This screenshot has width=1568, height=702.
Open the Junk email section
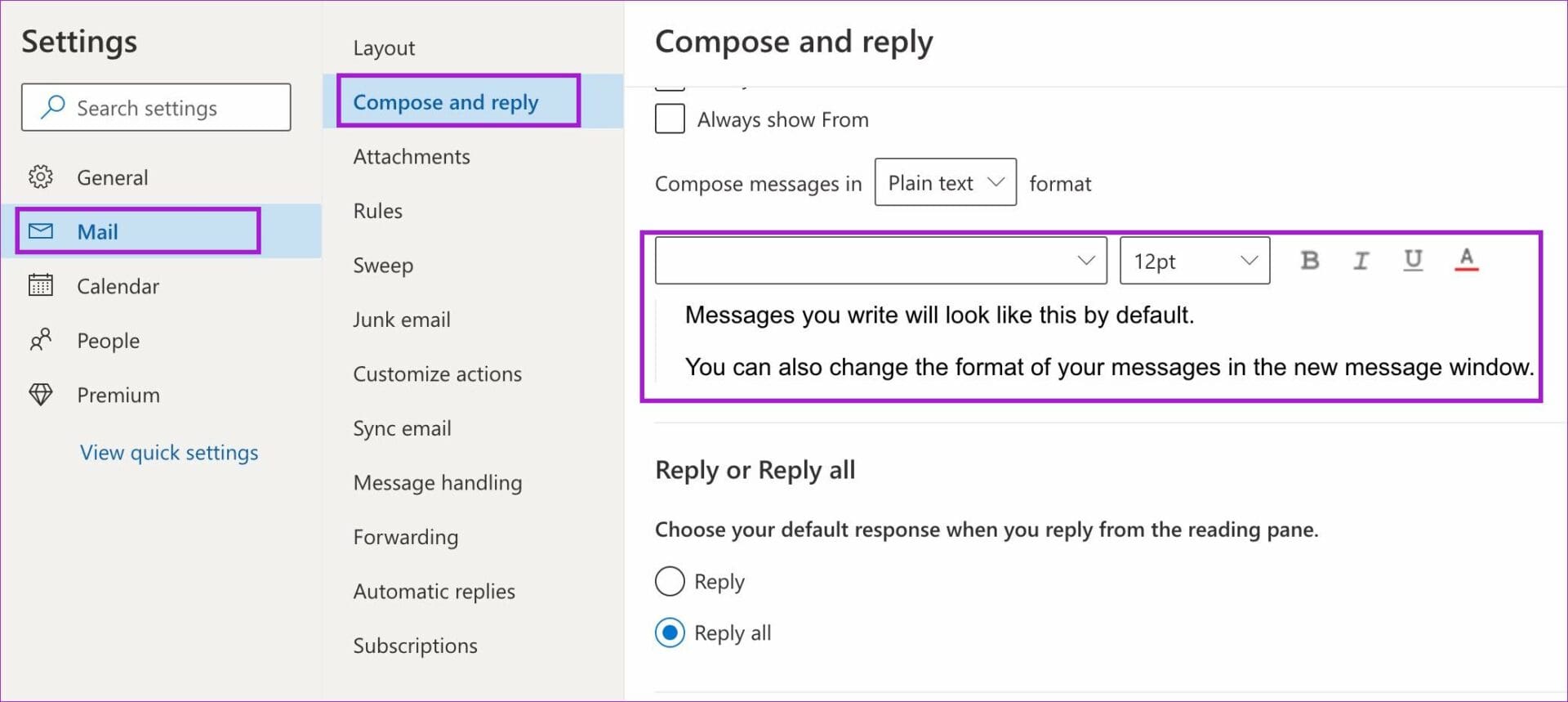point(402,320)
